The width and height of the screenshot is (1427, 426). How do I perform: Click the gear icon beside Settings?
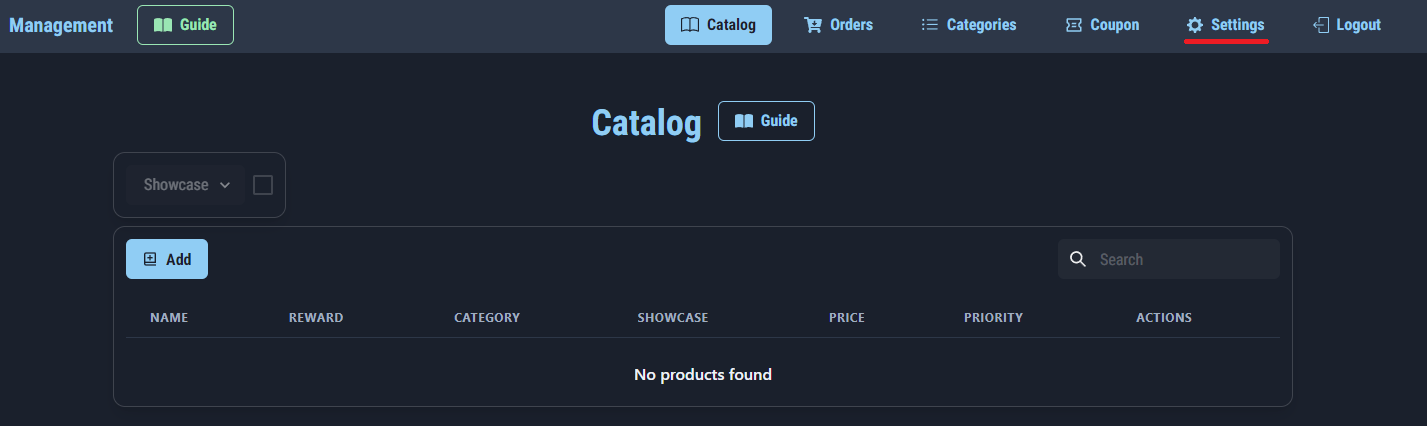point(1194,25)
